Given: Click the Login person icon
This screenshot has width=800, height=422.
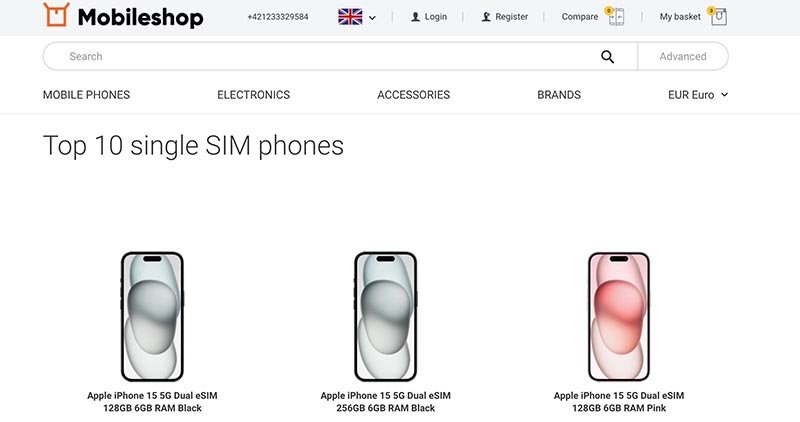Looking at the screenshot, I should point(416,17).
